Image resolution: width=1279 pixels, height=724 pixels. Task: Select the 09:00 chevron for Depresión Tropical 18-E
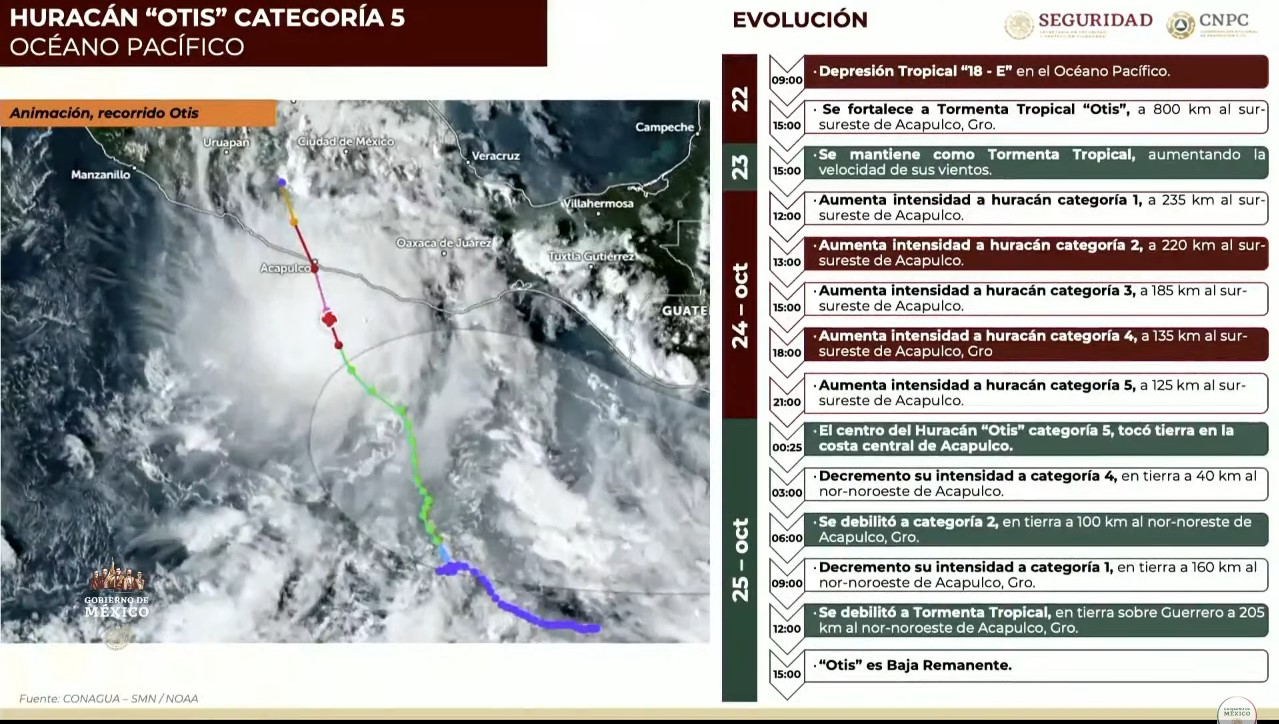[x=786, y=79]
